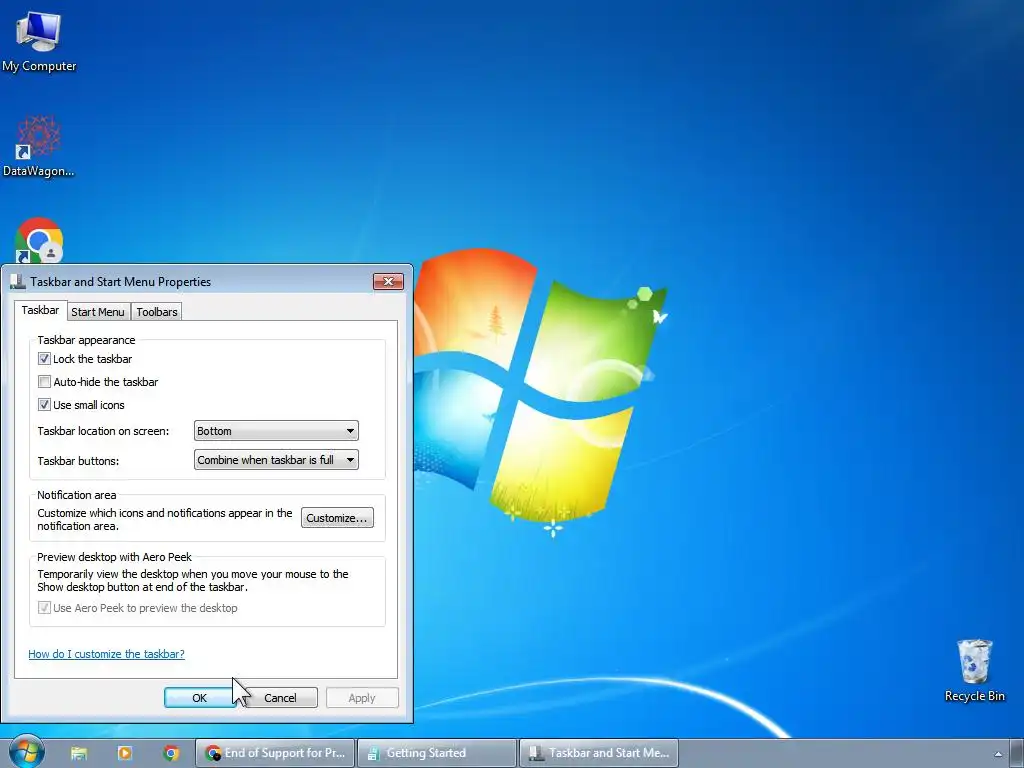The height and width of the screenshot is (768, 1024).
Task: Select the Taskbar tab
Action: coord(40,310)
